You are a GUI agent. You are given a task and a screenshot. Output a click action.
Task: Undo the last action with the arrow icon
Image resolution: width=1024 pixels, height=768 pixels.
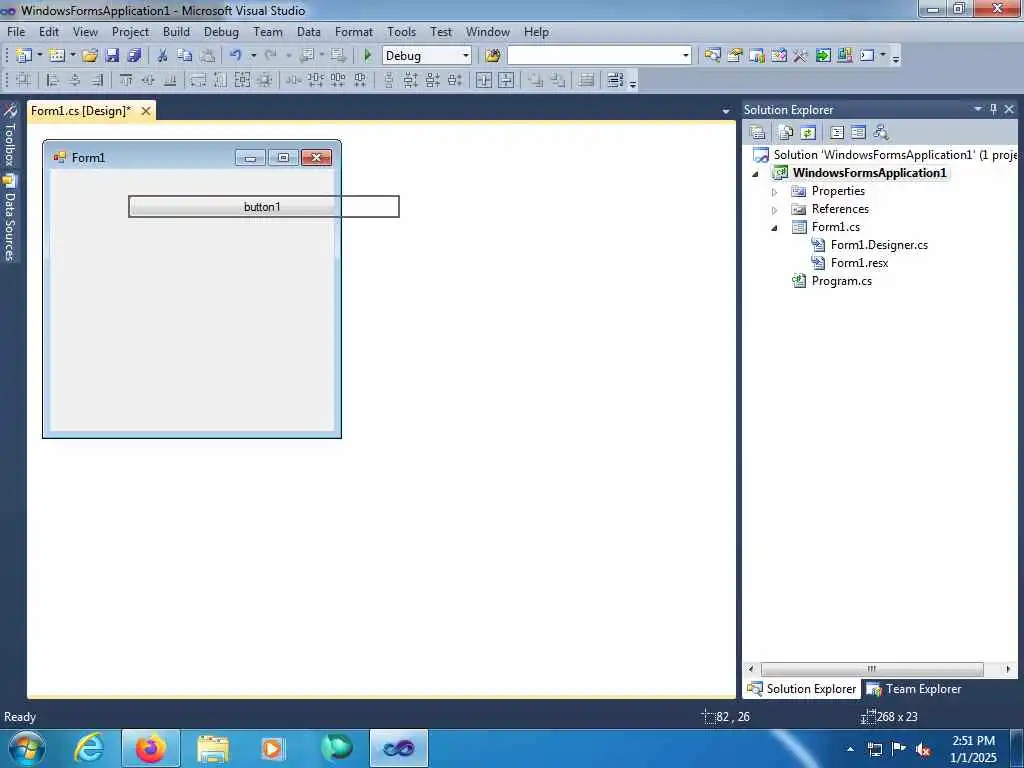(236, 56)
